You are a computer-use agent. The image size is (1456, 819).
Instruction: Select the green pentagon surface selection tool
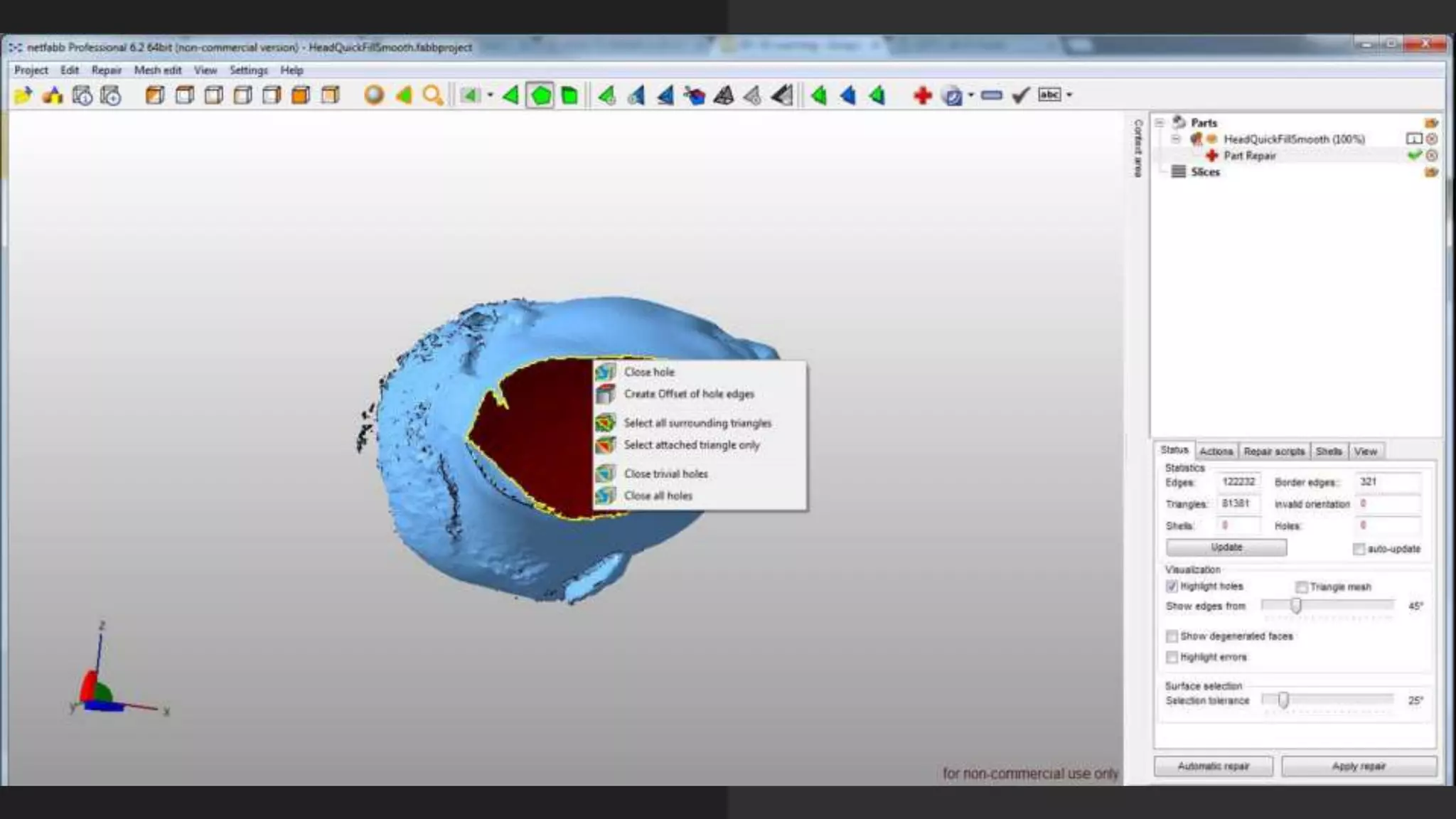[x=540, y=95]
